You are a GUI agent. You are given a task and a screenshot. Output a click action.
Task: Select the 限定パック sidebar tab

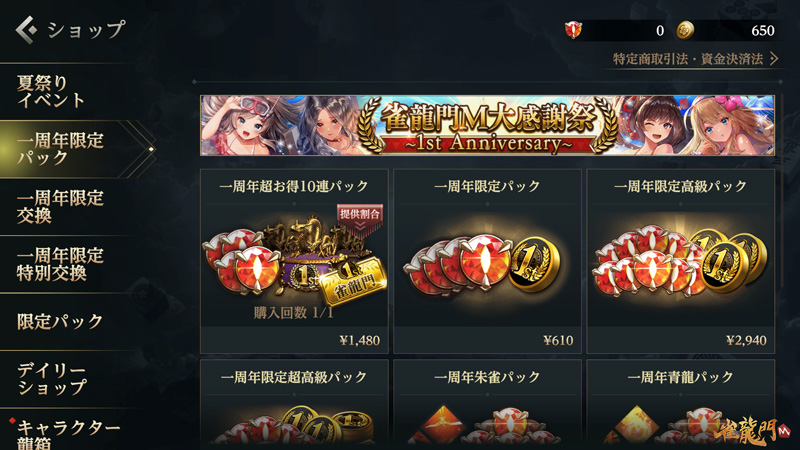61,321
